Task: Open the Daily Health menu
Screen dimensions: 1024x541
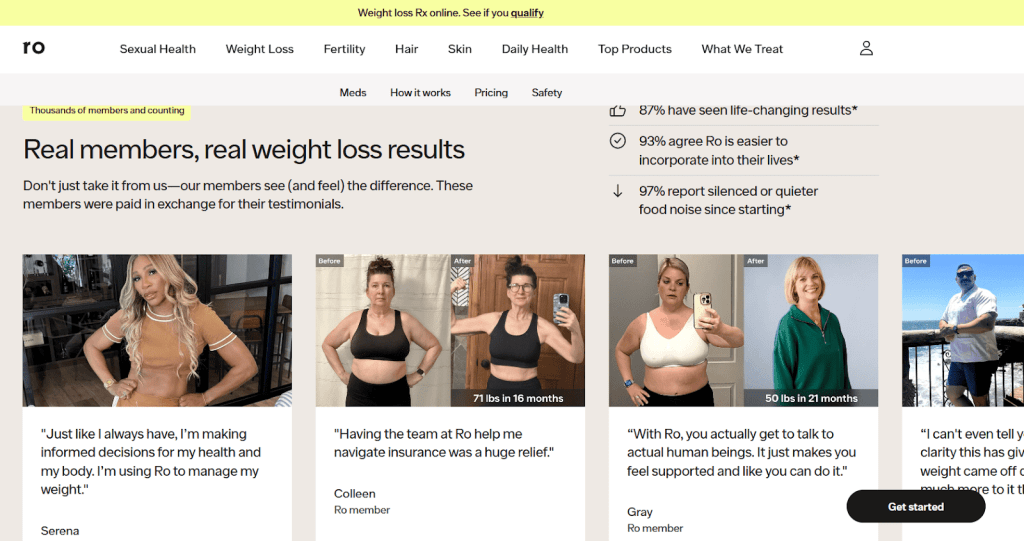Action: point(535,49)
